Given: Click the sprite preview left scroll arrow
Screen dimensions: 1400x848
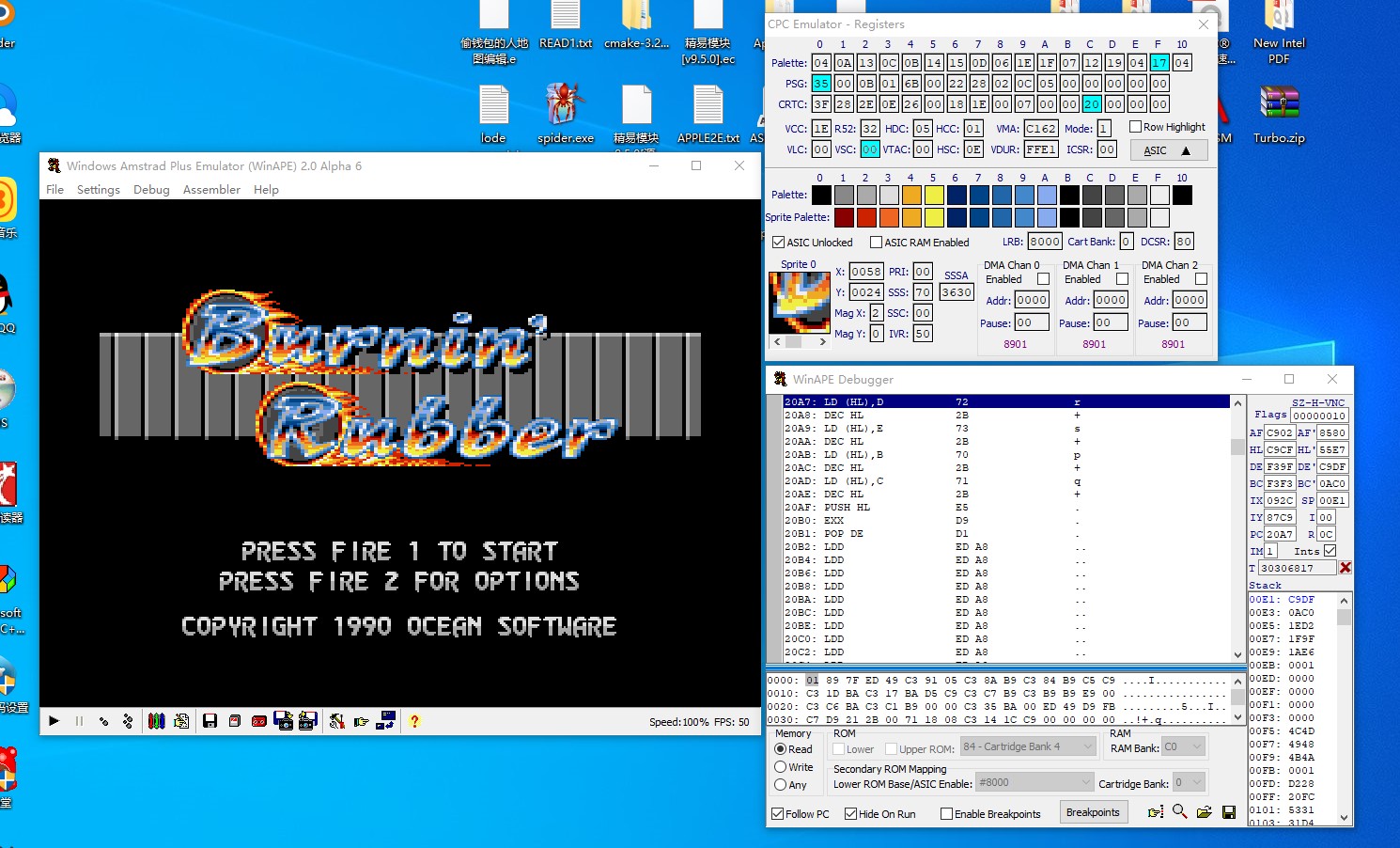Looking at the screenshot, I should tap(776, 342).
